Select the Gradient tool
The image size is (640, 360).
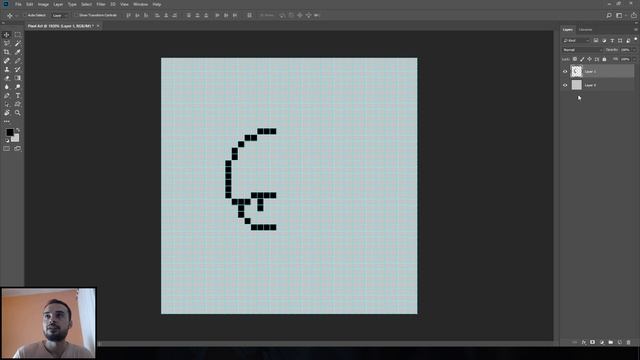coord(18,78)
